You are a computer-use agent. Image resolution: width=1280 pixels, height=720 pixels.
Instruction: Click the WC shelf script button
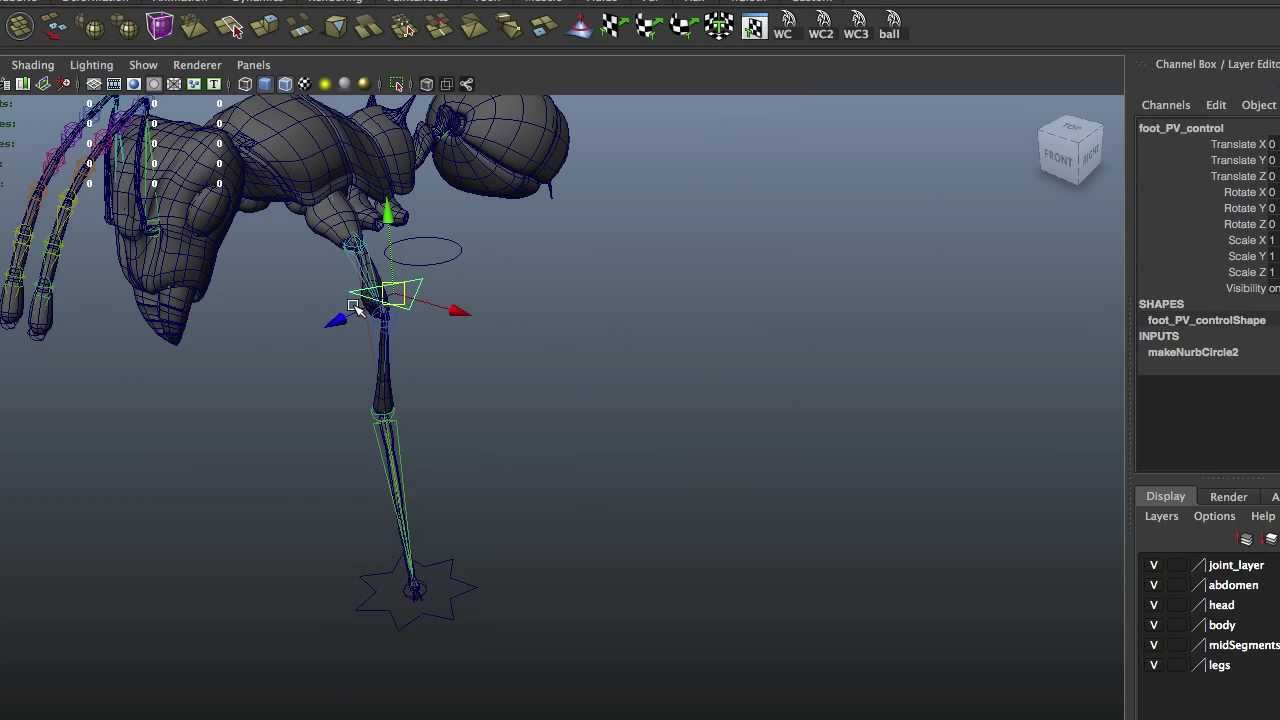tap(783, 26)
